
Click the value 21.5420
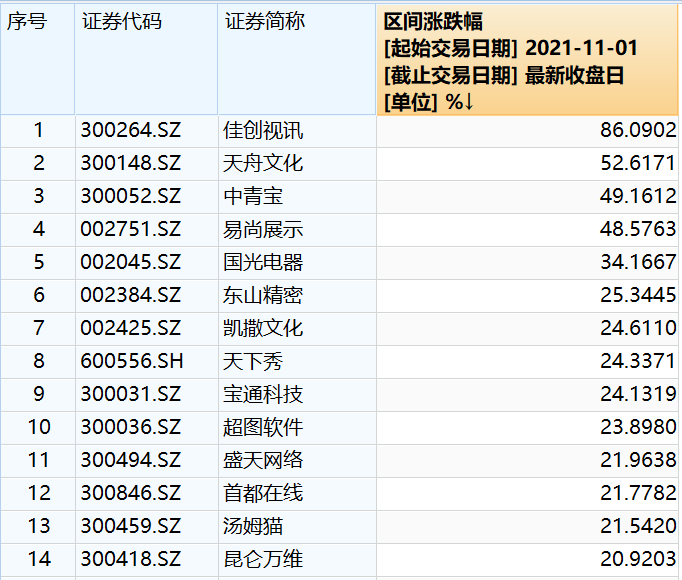click(638, 526)
